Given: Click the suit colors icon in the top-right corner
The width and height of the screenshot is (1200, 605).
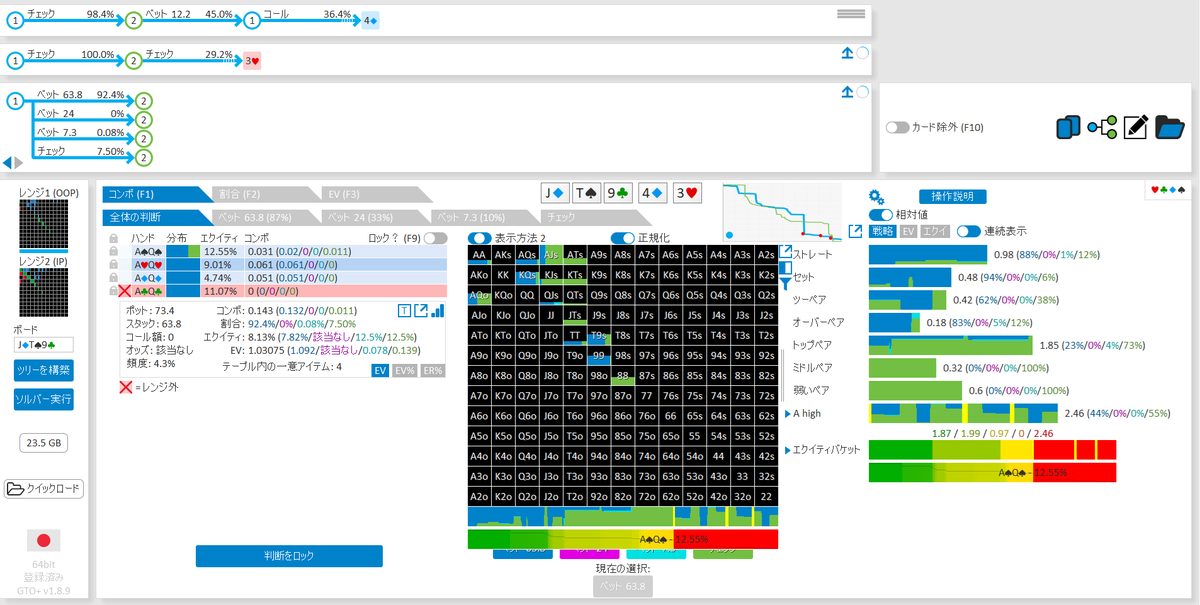Looking at the screenshot, I should [1167, 189].
